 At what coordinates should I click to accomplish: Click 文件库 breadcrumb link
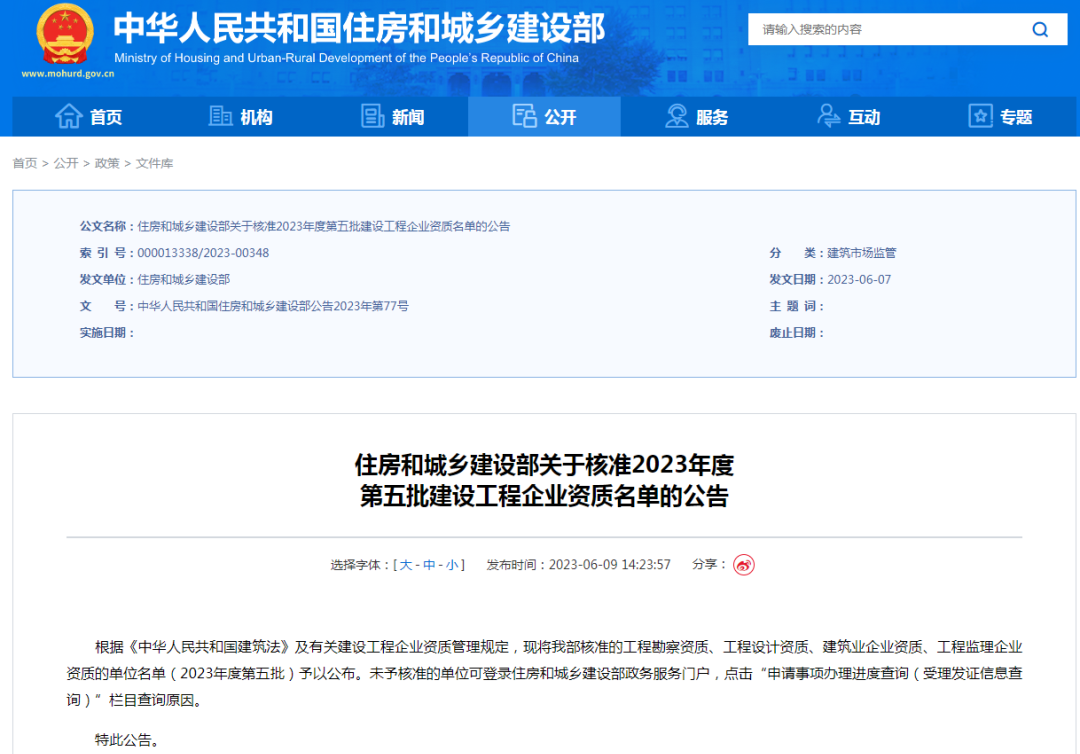click(154, 163)
